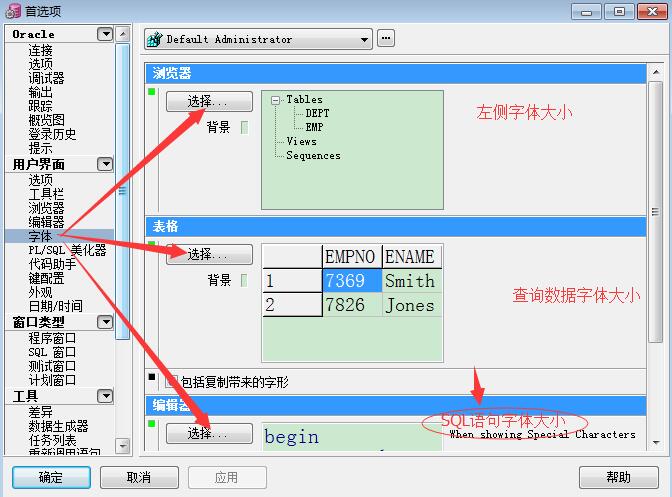Select the 选项 item under Oracle
The height and width of the screenshot is (497, 672).
41,64
